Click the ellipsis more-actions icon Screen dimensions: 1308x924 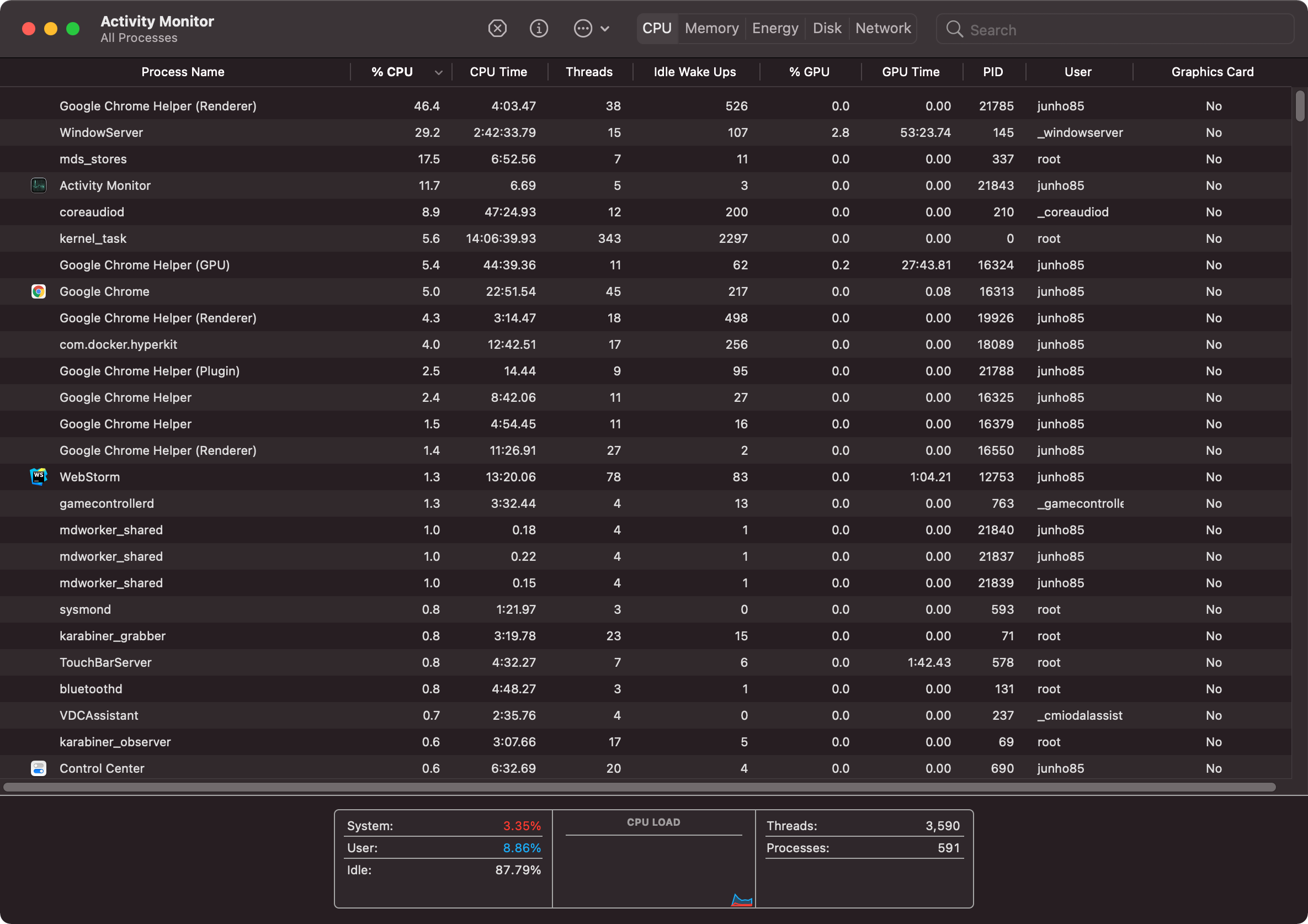[583, 29]
